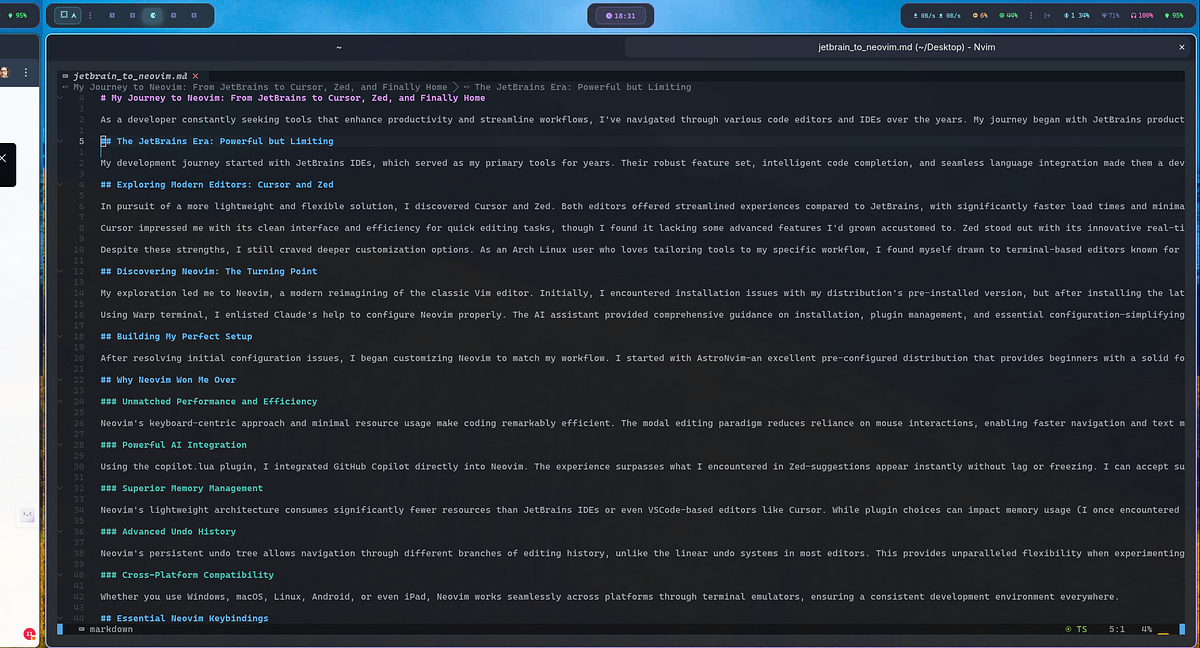The image size is (1200, 648).
Task: Switch to the 'jetbrain_to_neovim.md (~/Desktop) - Nvim' tab
Action: coord(906,47)
